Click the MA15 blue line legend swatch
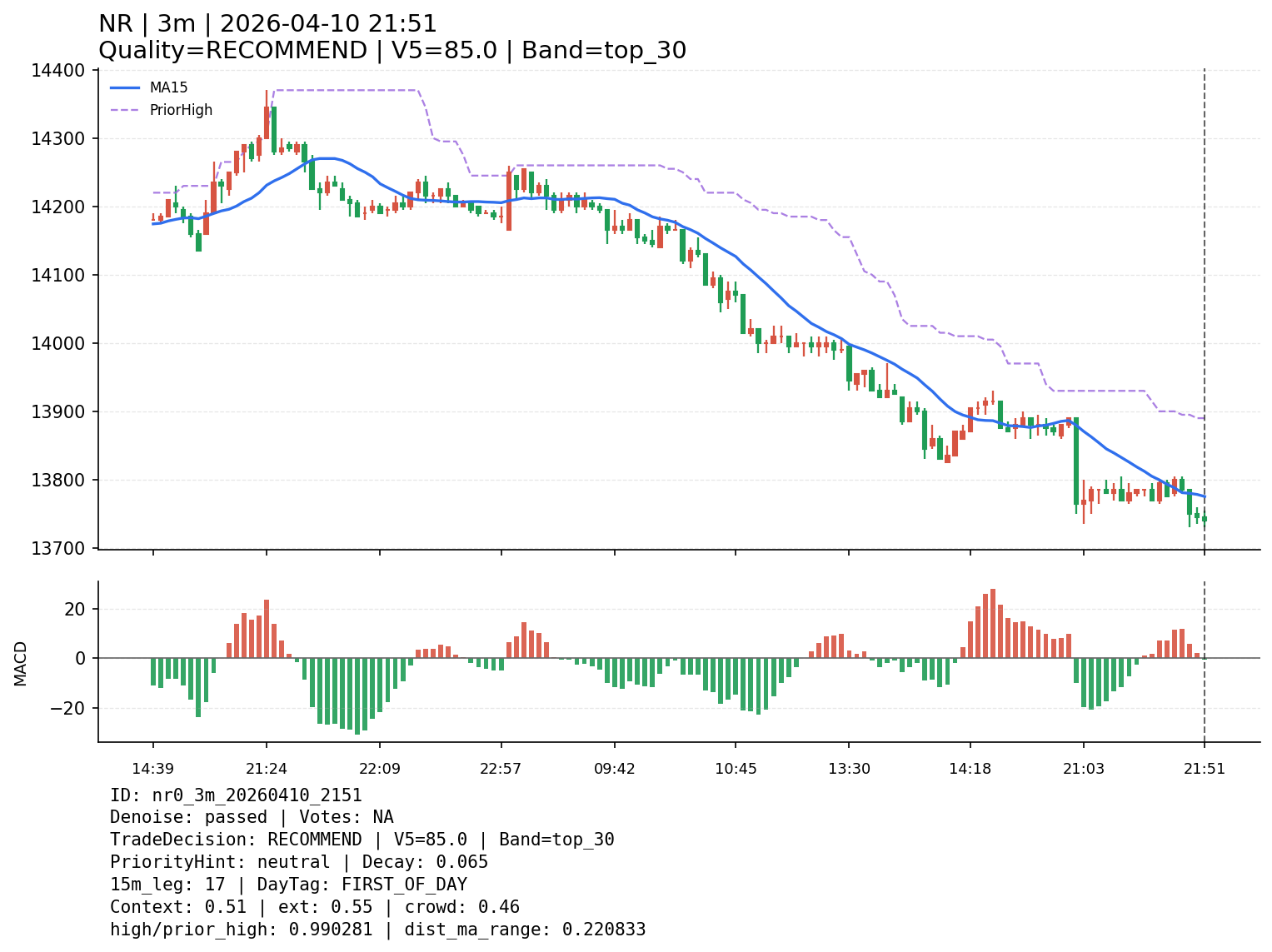 (x=125, y=87)
